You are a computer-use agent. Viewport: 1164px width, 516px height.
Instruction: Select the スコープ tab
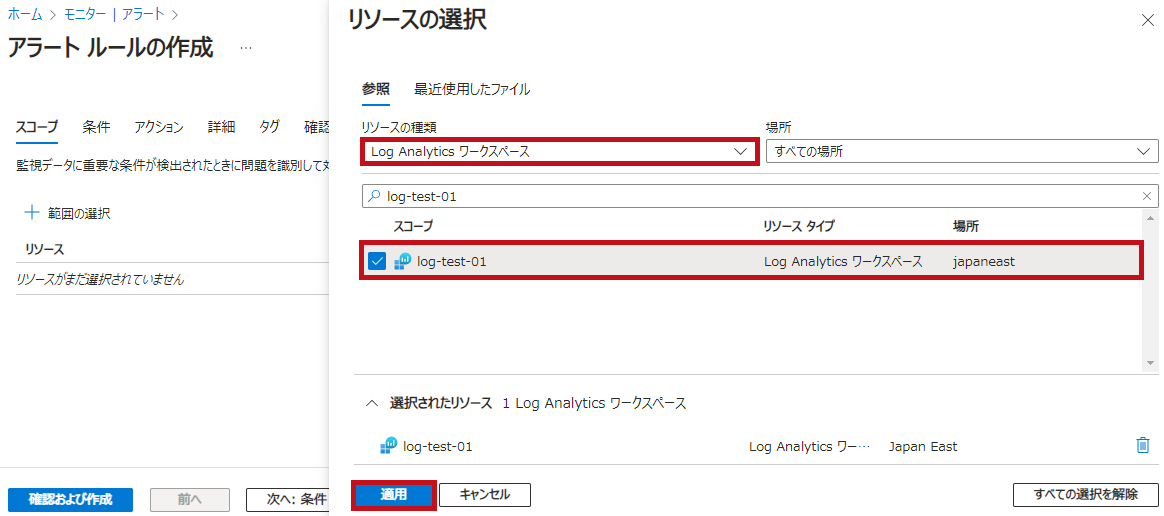pos(36,127)
